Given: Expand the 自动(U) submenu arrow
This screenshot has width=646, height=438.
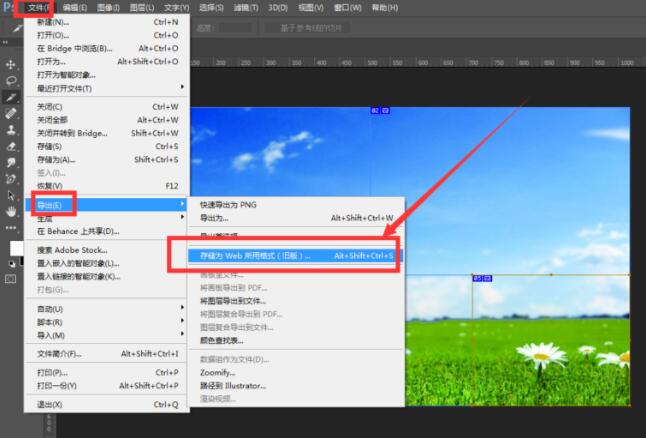Looking at the screenshot, I should [182, 307].
